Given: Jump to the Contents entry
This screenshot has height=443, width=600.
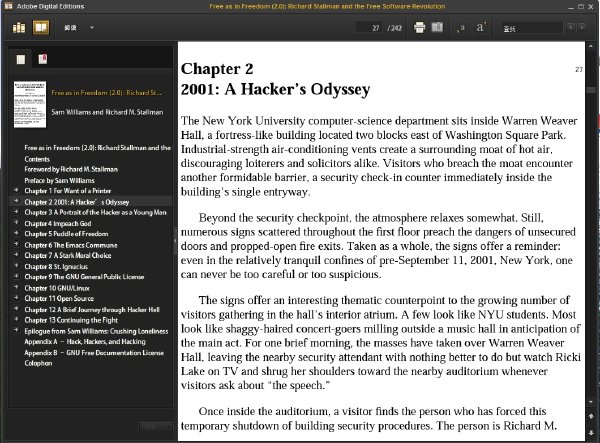Looking at the screenshot, I should coord(37,159).
